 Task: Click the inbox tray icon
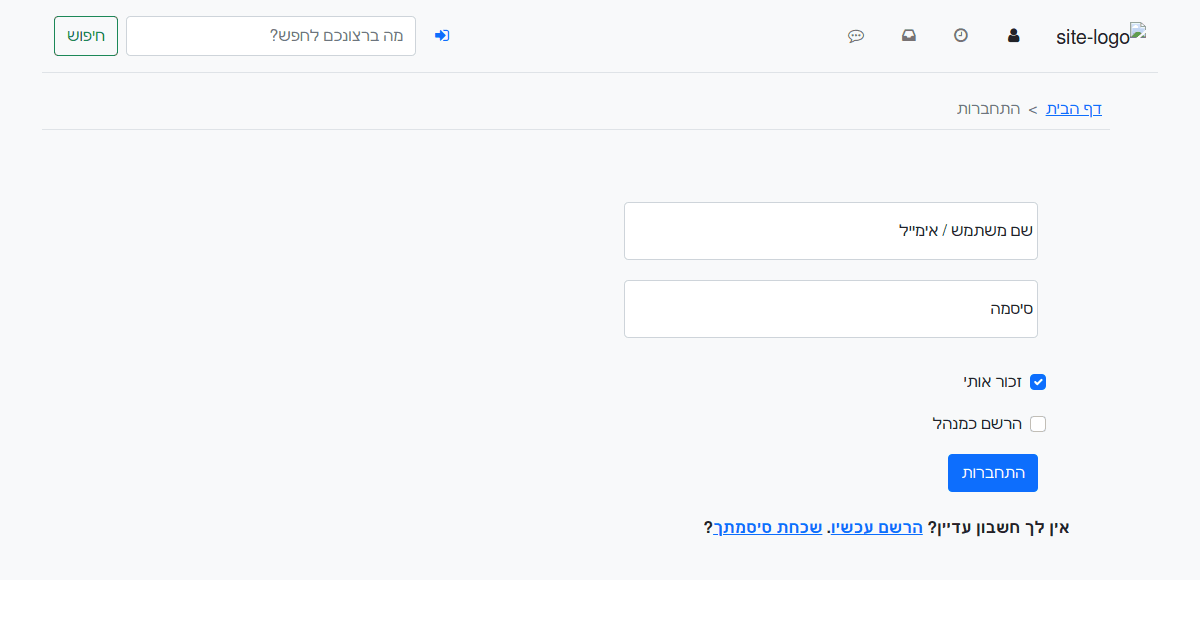pyautogui.click(x=909, y=35)
